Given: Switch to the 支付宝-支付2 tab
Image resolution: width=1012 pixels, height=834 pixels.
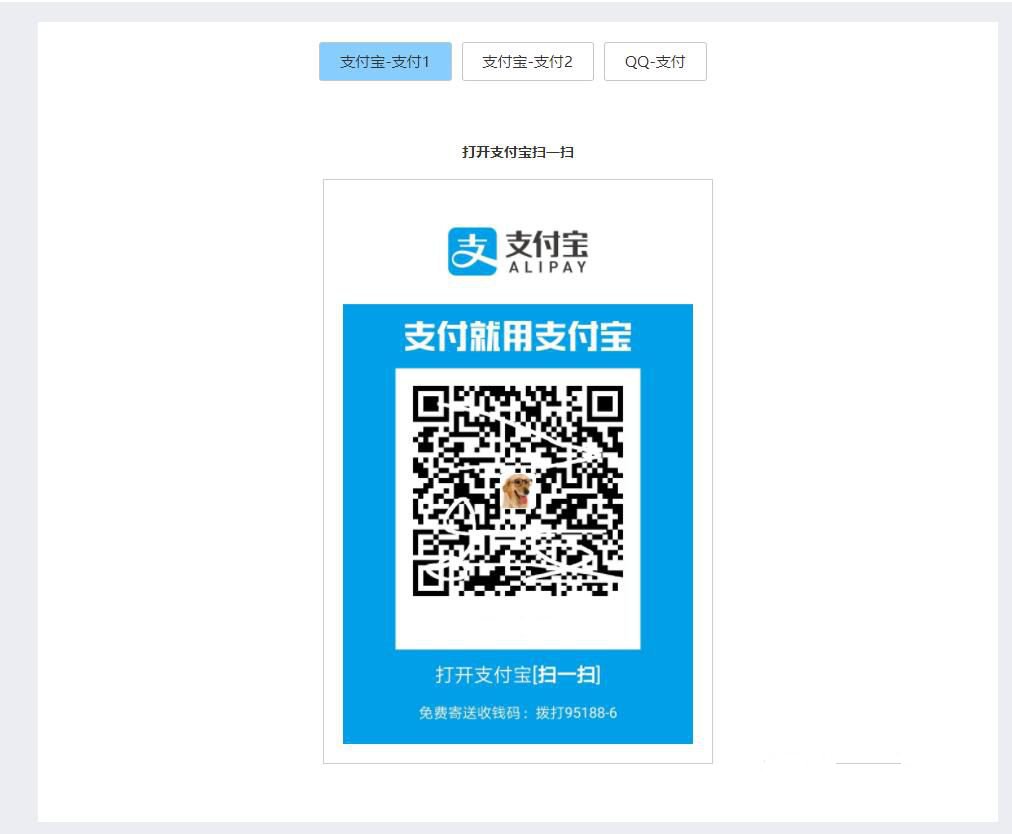Looking at the screenshot, I should (527, 61).
